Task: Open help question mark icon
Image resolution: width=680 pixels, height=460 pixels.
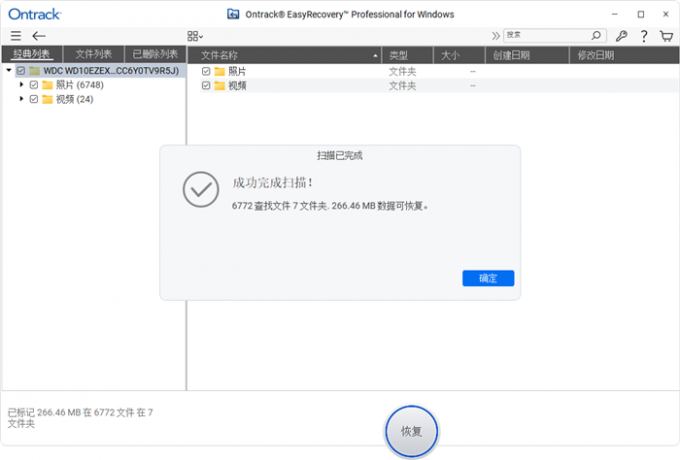Action: (644, 36)
